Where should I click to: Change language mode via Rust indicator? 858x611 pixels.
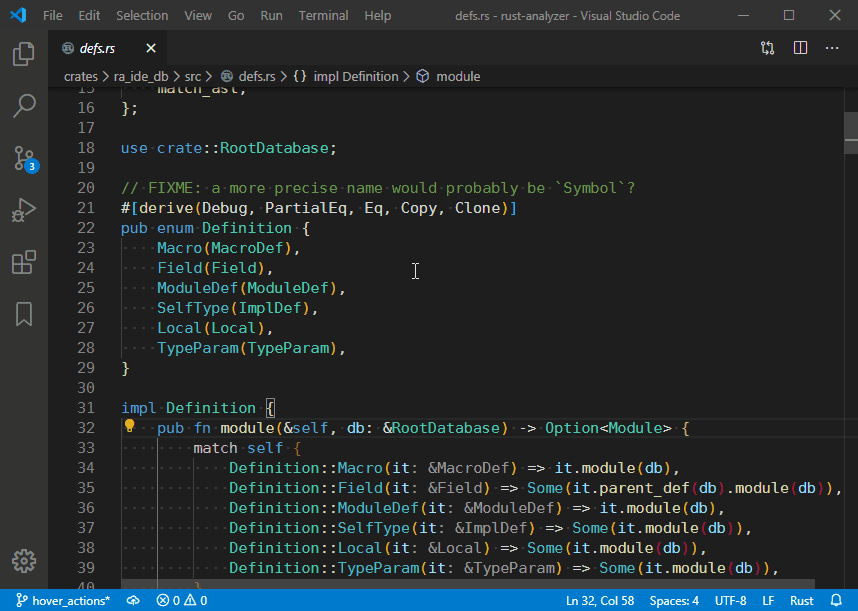pyautogui.click(x=801, y=600)
